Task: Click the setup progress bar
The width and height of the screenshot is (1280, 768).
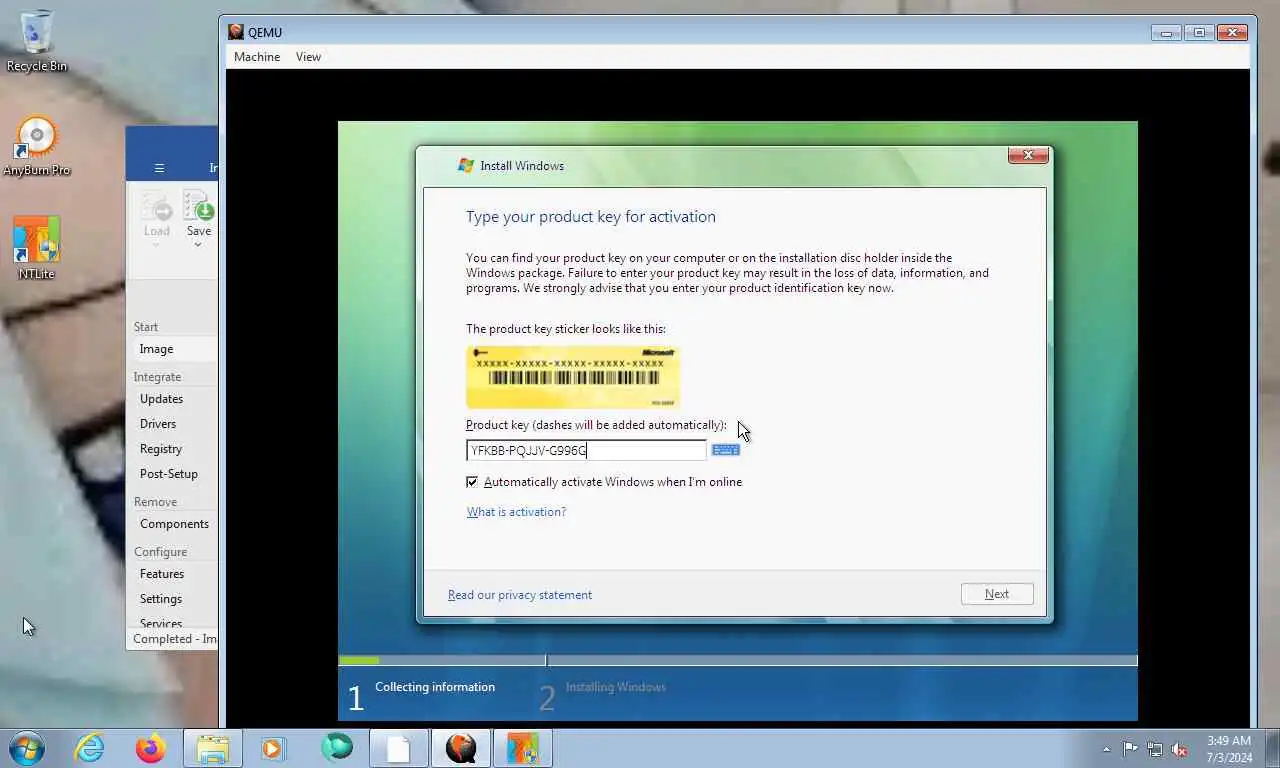Action: point(738,661)
